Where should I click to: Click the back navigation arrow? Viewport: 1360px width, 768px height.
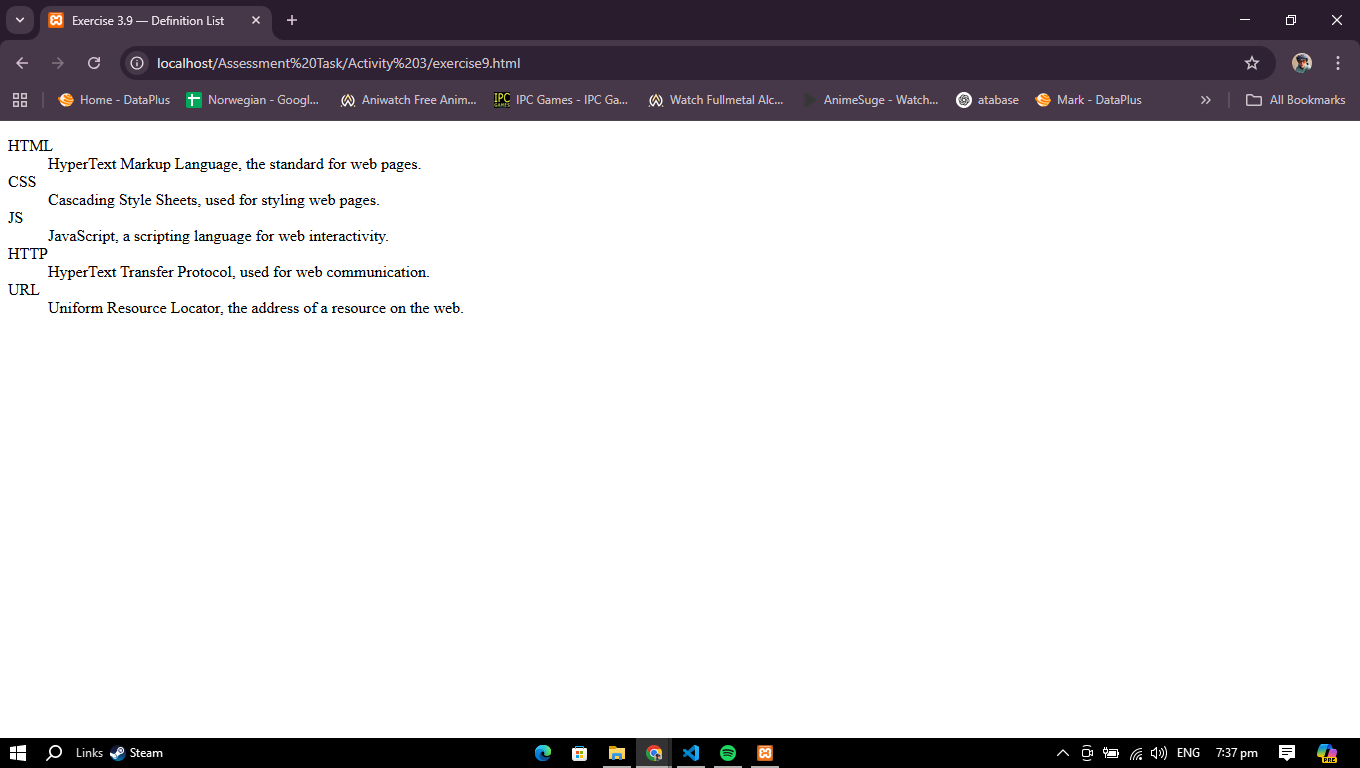pos(22,63)
